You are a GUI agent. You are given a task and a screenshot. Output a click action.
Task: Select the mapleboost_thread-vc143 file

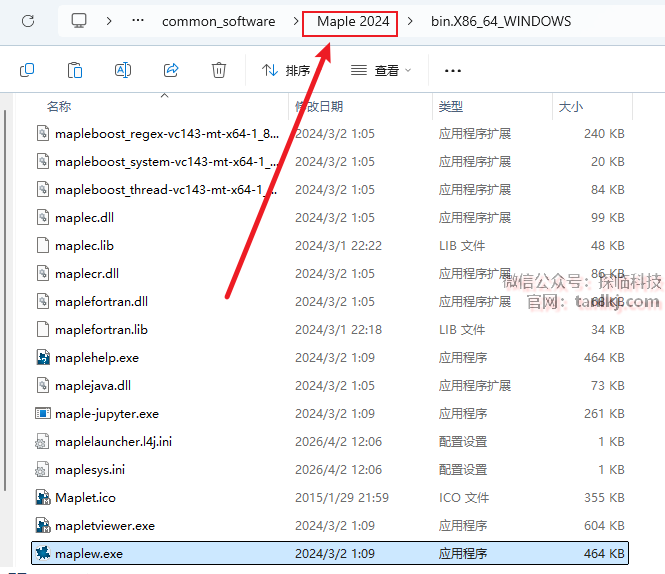pyautogui.click(x=166, y=190)
